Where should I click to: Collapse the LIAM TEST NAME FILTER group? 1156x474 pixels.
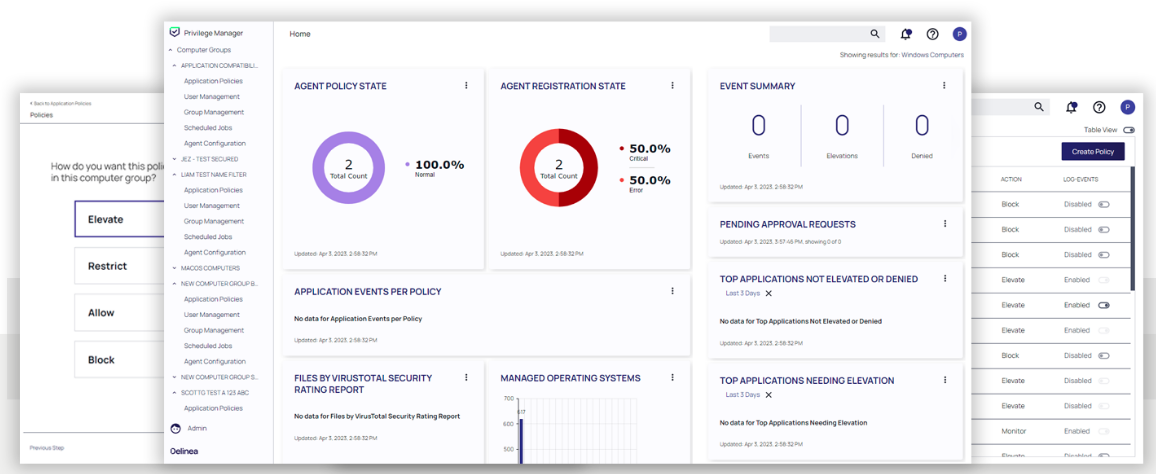175,175
